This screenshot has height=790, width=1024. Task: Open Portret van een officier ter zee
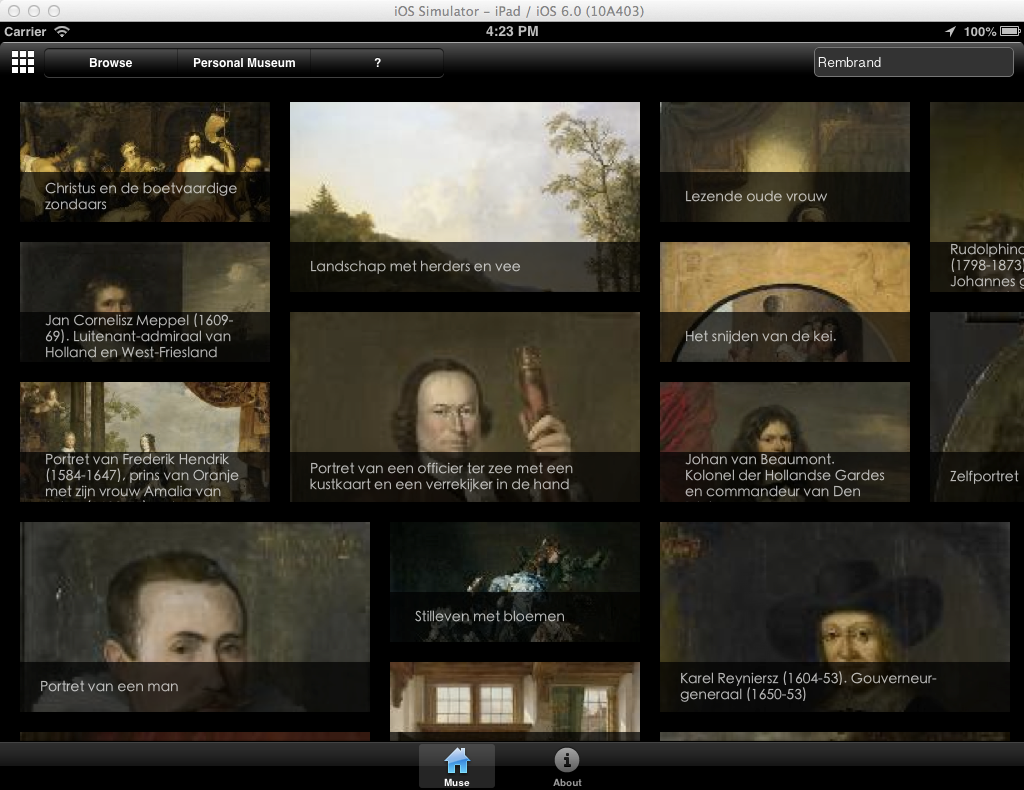click(x=465, y=407)
